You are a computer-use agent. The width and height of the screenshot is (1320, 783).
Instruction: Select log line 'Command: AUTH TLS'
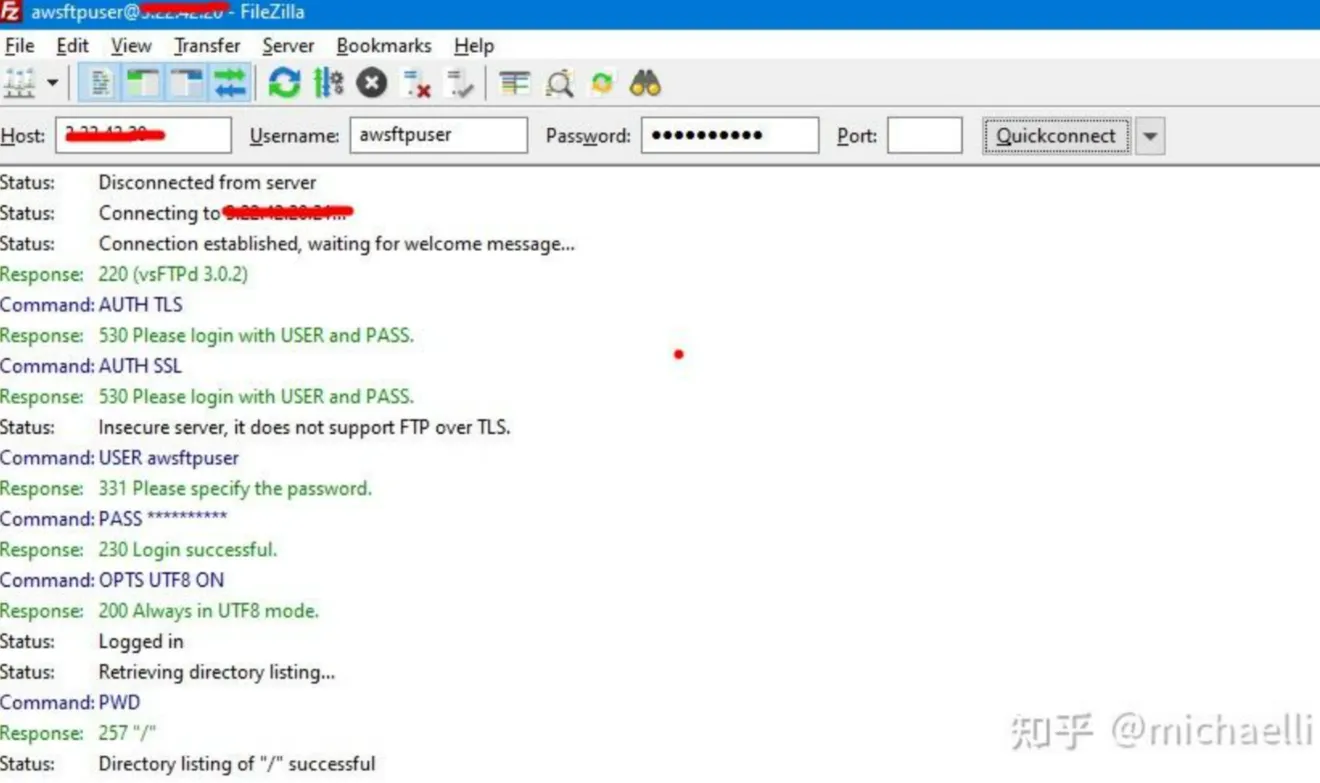point(91,304)
